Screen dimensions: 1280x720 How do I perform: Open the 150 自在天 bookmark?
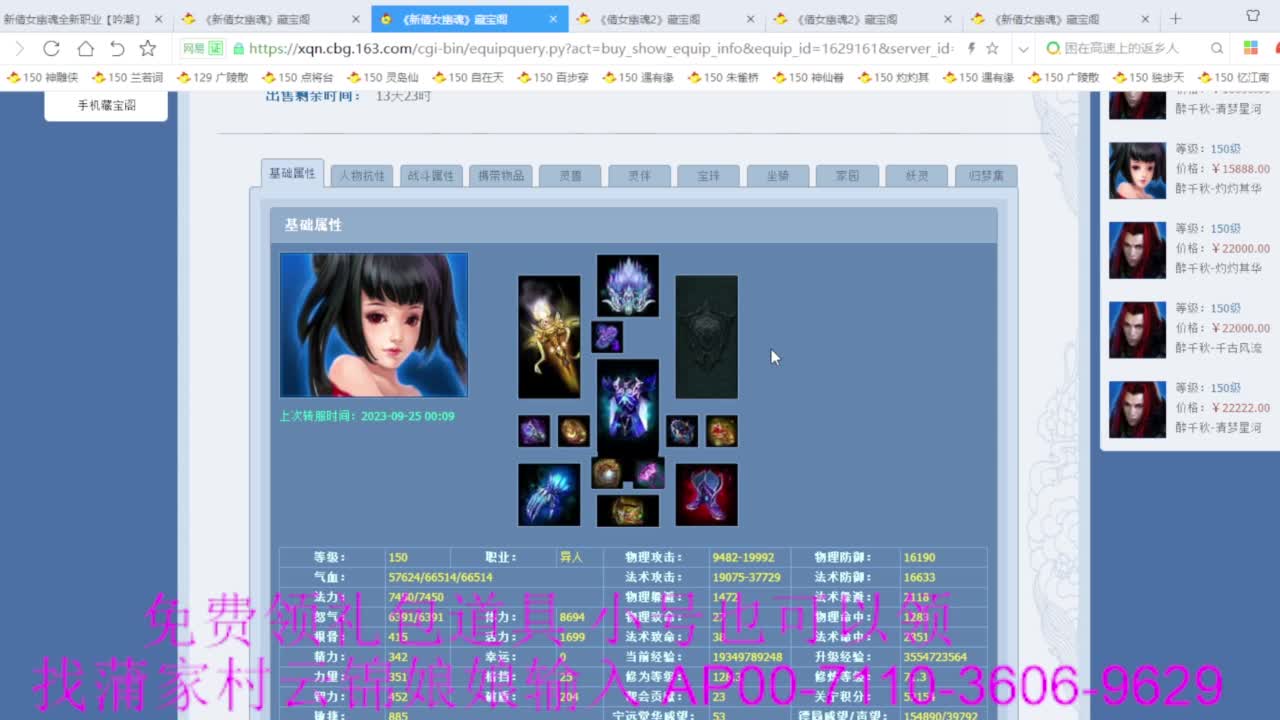click(x=467, y=77)
